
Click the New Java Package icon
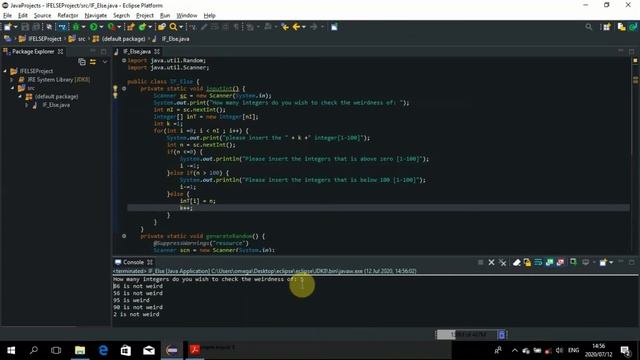click(x=131, y=27)
